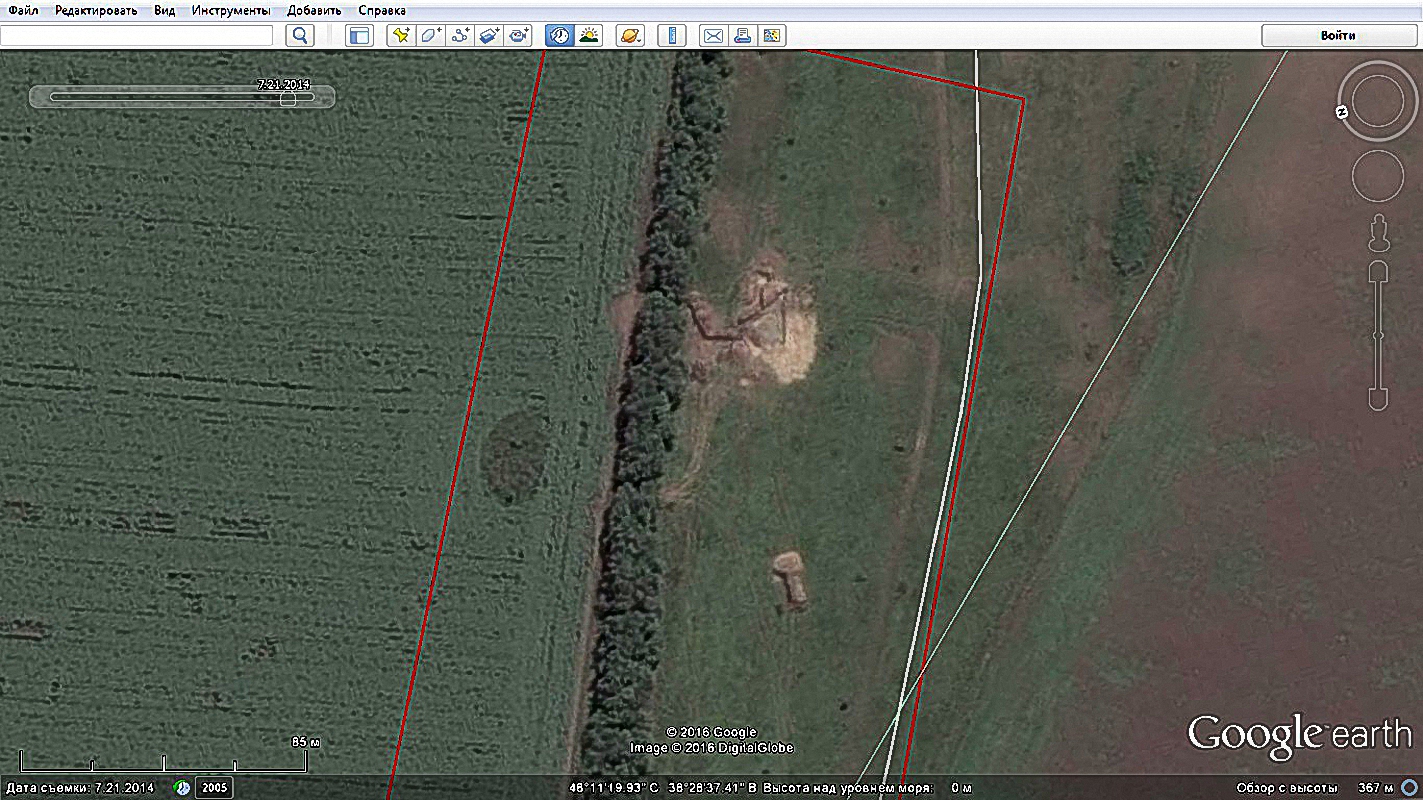1423x800 pixels.
Task: Click the historical imagery time slider thumb
Action: point(288,98)
